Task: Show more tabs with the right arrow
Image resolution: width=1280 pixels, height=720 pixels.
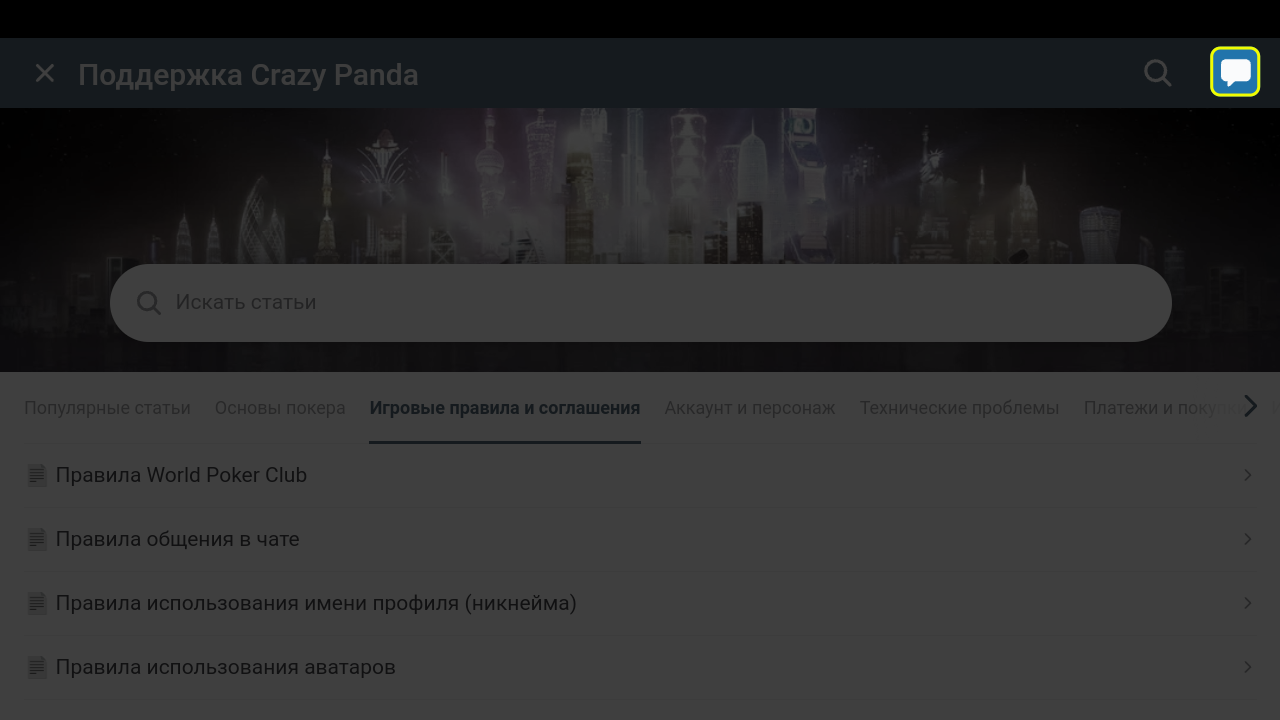Action: pyautogui.click(x=1251, y=405)
